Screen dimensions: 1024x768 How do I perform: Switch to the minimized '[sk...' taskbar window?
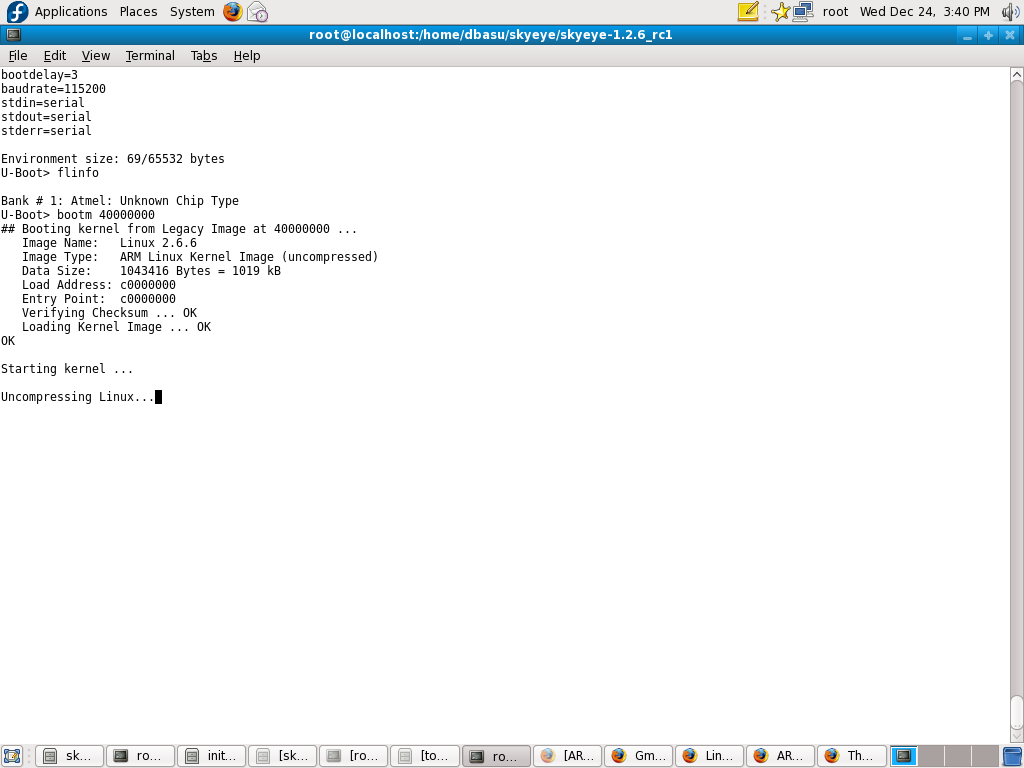(x=283, y=756)
